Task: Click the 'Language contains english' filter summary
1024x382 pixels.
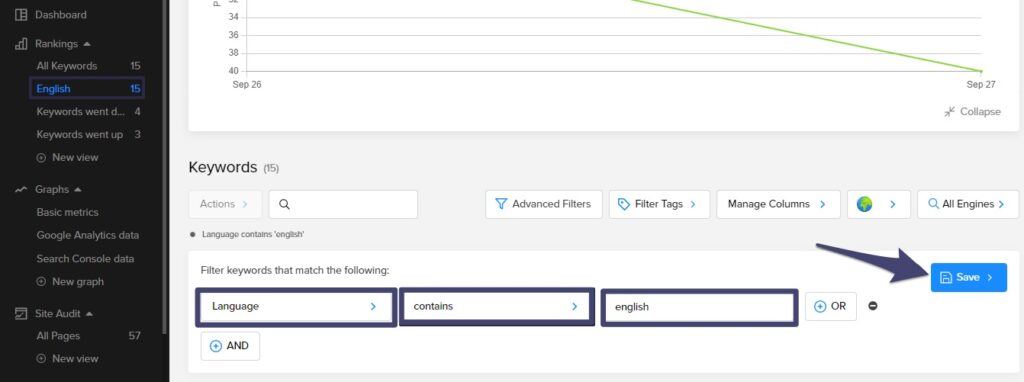Action: pyautogui.click(x=253, y=234)
